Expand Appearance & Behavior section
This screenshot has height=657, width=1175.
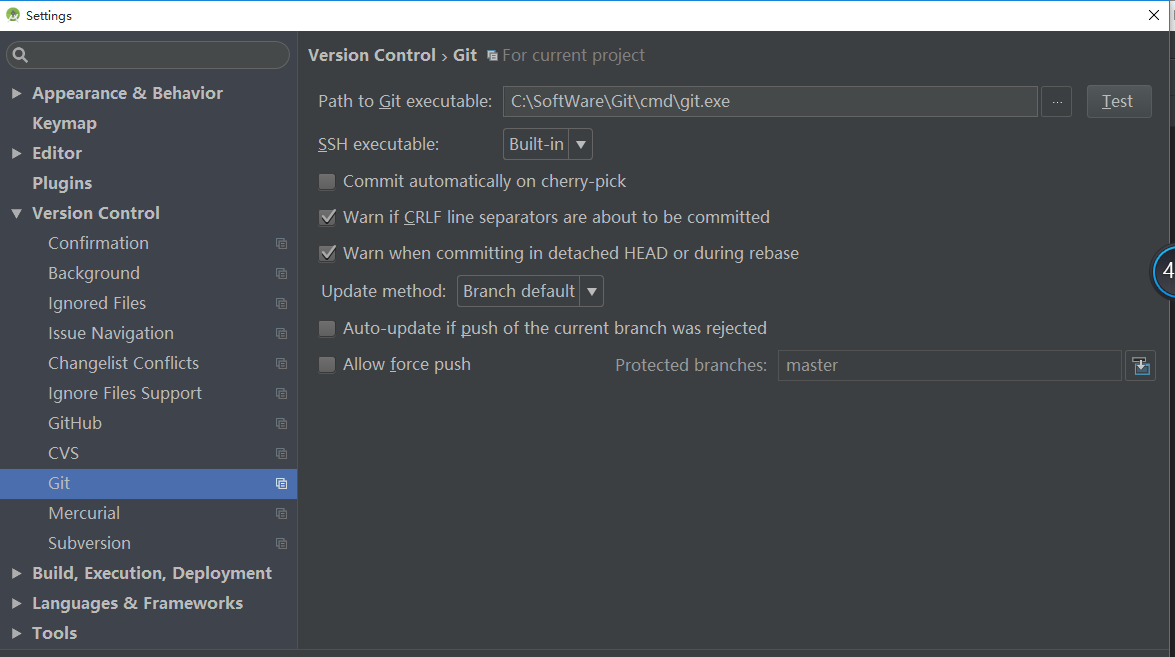tap(16, 93)
